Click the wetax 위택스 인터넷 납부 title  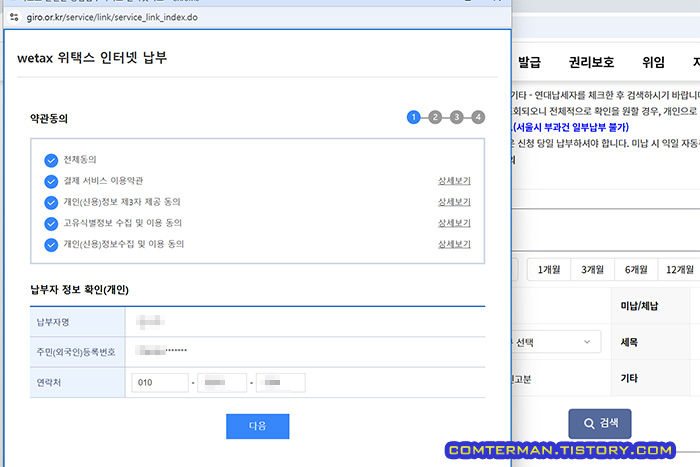pyautogui.click(x=92, y=58)
